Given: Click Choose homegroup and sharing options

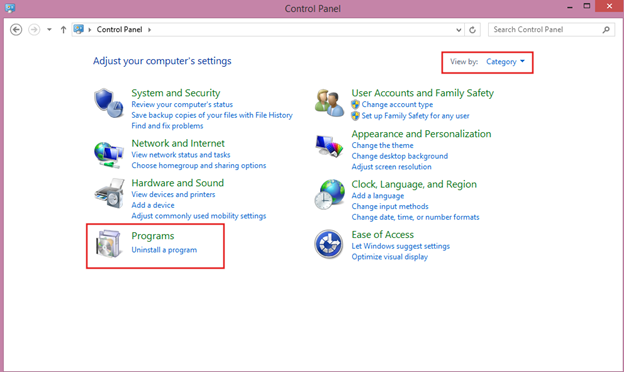Looking at the screenshot, I should [x=199, y=166].
